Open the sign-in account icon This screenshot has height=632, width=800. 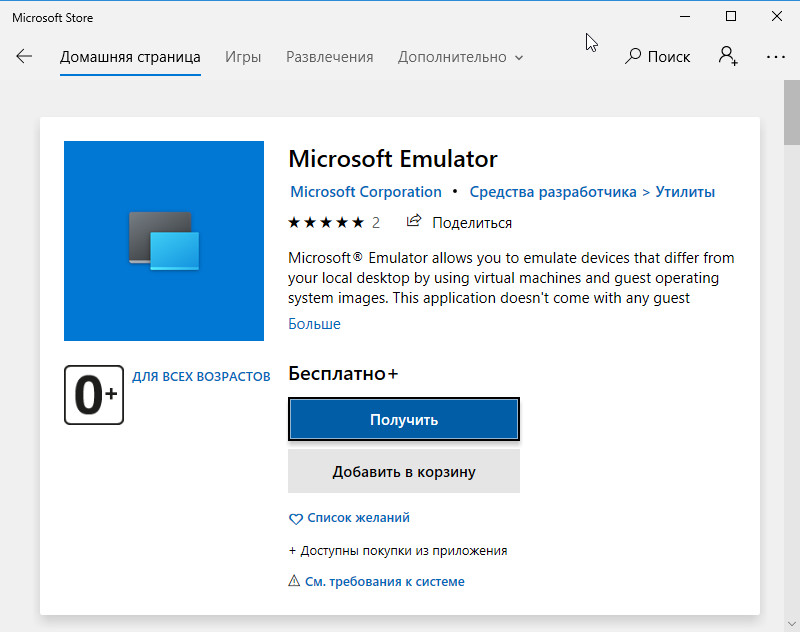pyautogui.click(x=728, y=56)
